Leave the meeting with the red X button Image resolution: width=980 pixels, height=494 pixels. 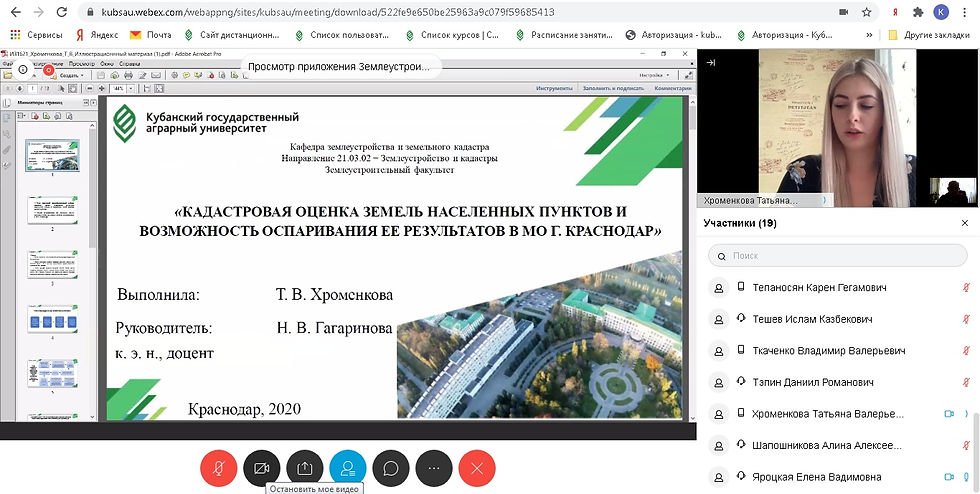pos(477,467)
